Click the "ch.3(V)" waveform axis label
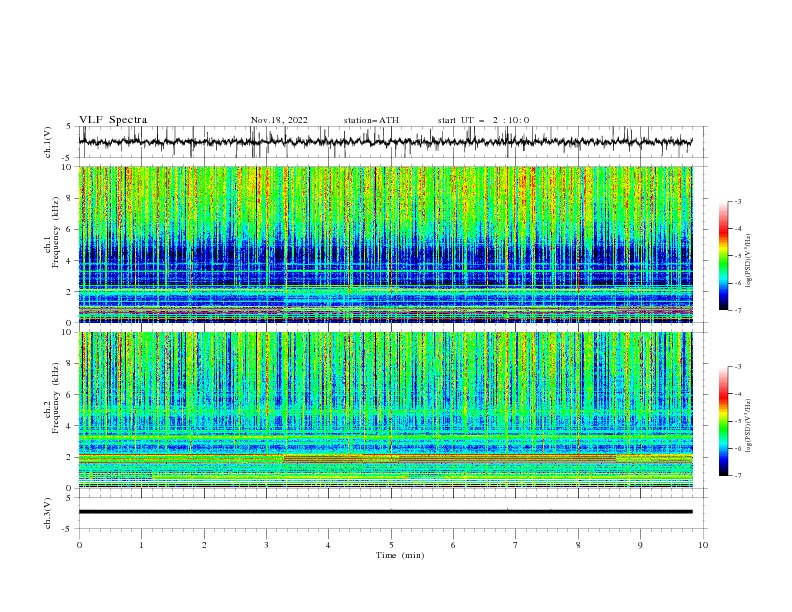Screen dimensions: 792x612 48,514
